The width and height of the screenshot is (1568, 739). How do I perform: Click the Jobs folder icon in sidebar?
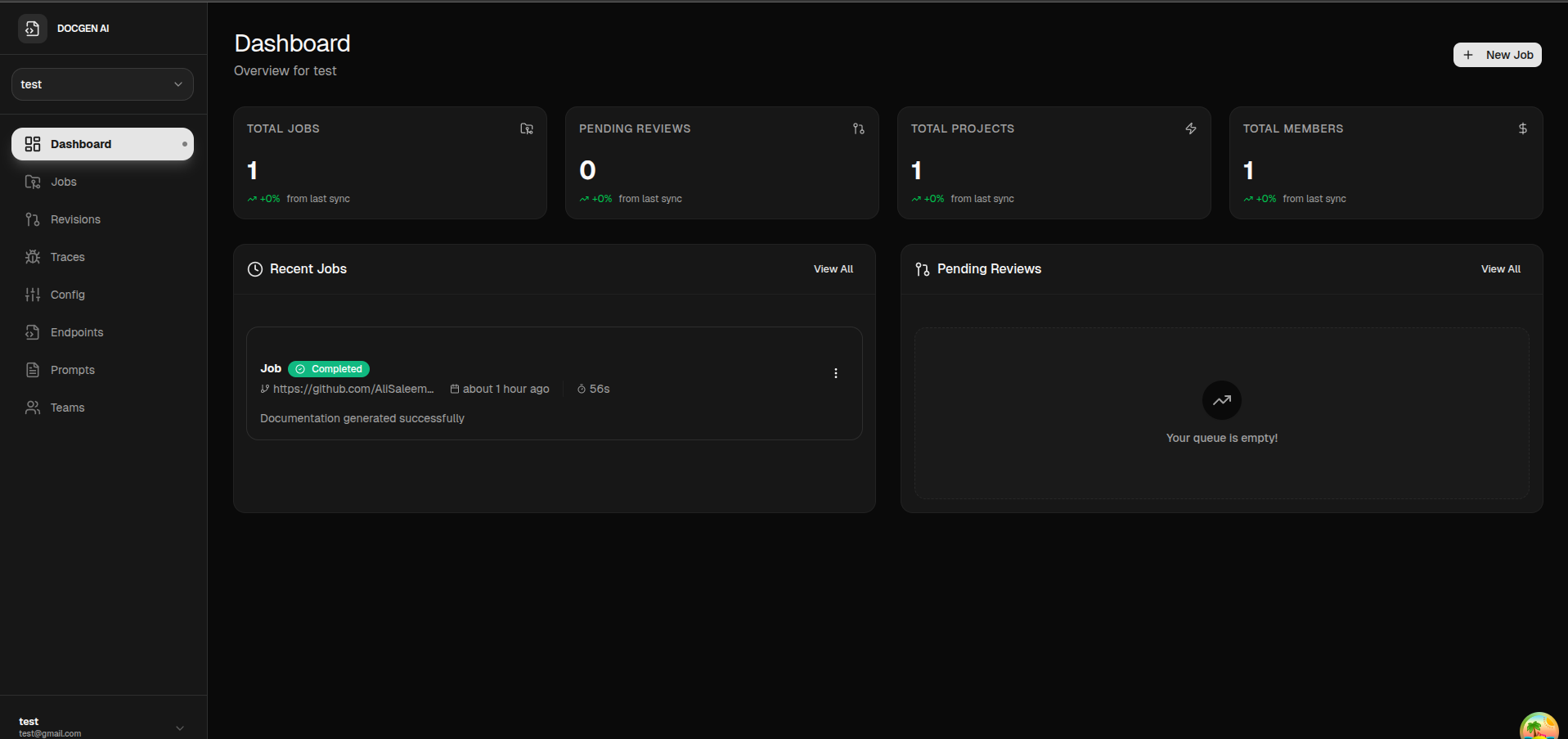point(33,182)
